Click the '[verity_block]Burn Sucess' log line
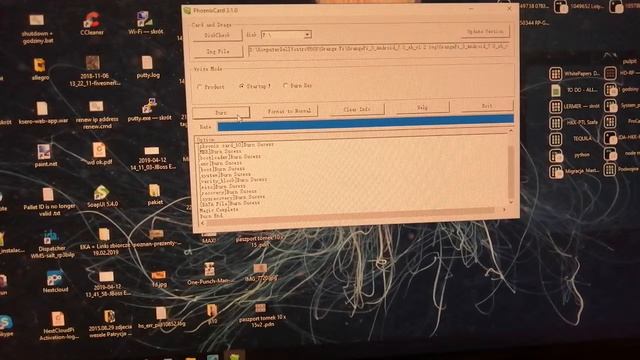 click(x=233, y=180)
